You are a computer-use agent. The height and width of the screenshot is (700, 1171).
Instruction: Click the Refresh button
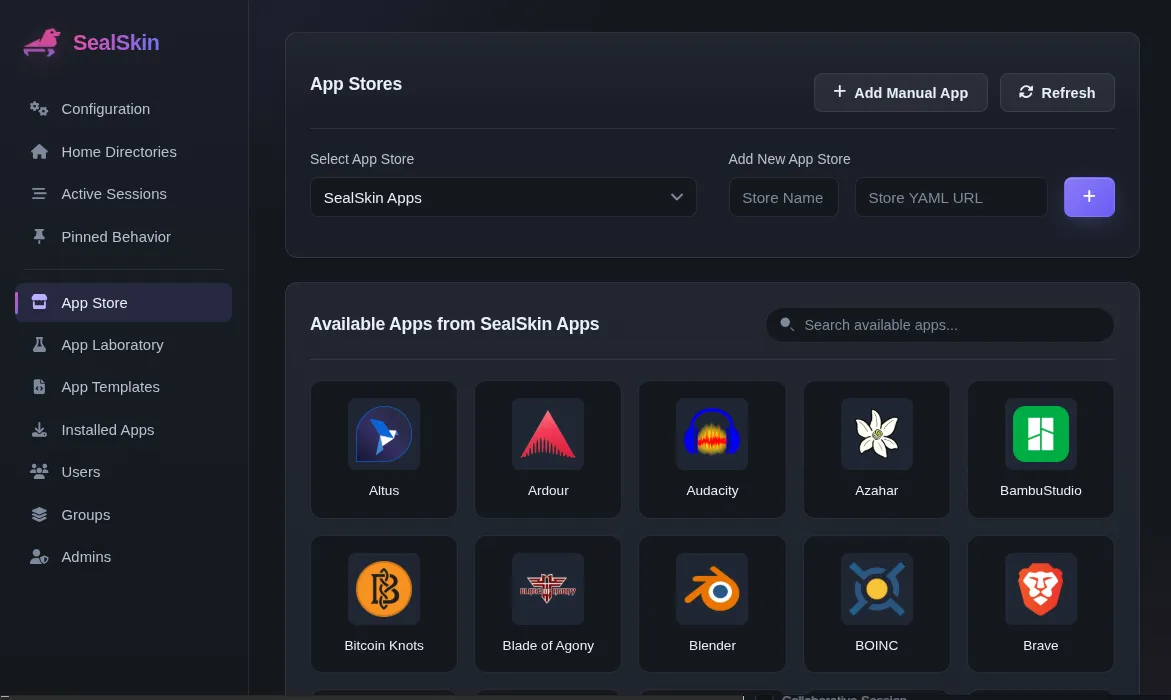pyautogui.click(x=1057, y=93)
